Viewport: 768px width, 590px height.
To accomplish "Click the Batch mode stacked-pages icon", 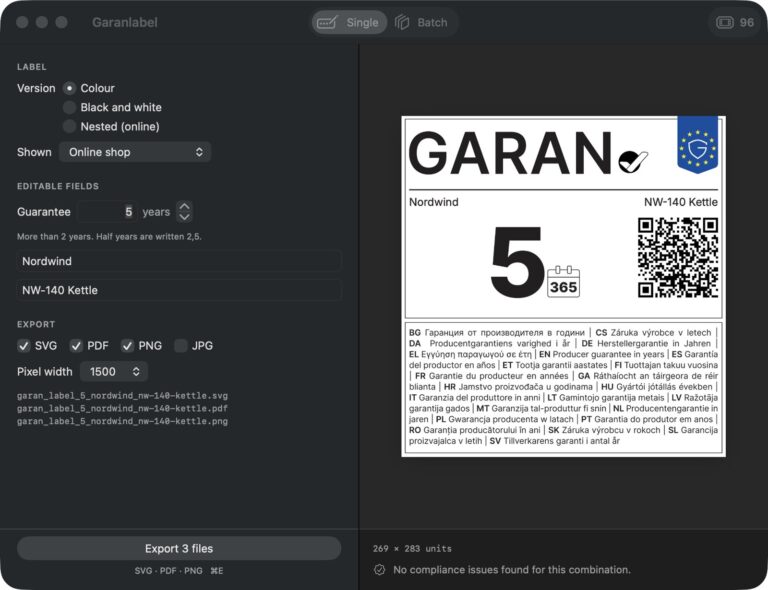I will pyautogui.click(x=402, y=23).
